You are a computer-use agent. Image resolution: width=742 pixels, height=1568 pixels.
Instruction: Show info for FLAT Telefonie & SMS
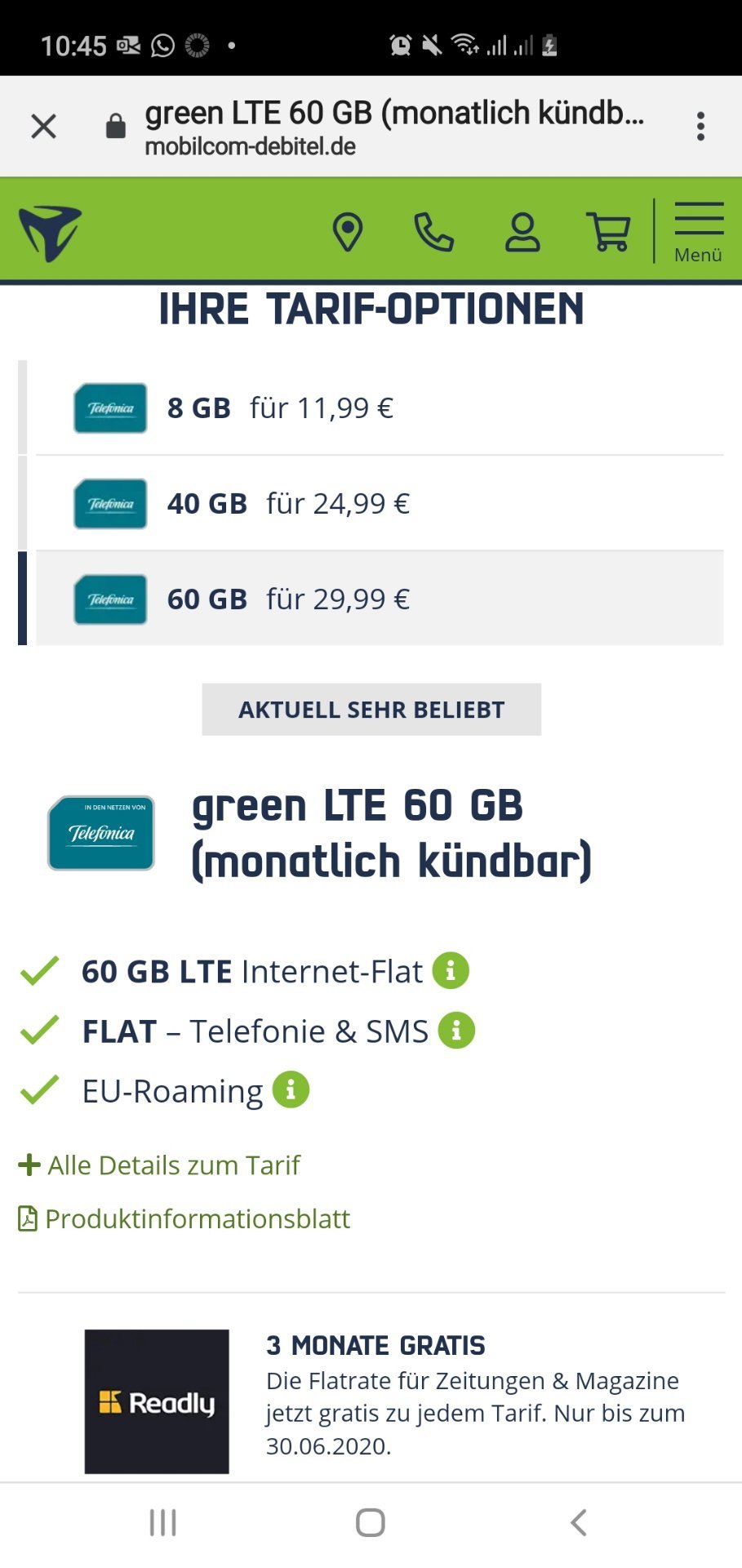click(x=456, y=1031)
